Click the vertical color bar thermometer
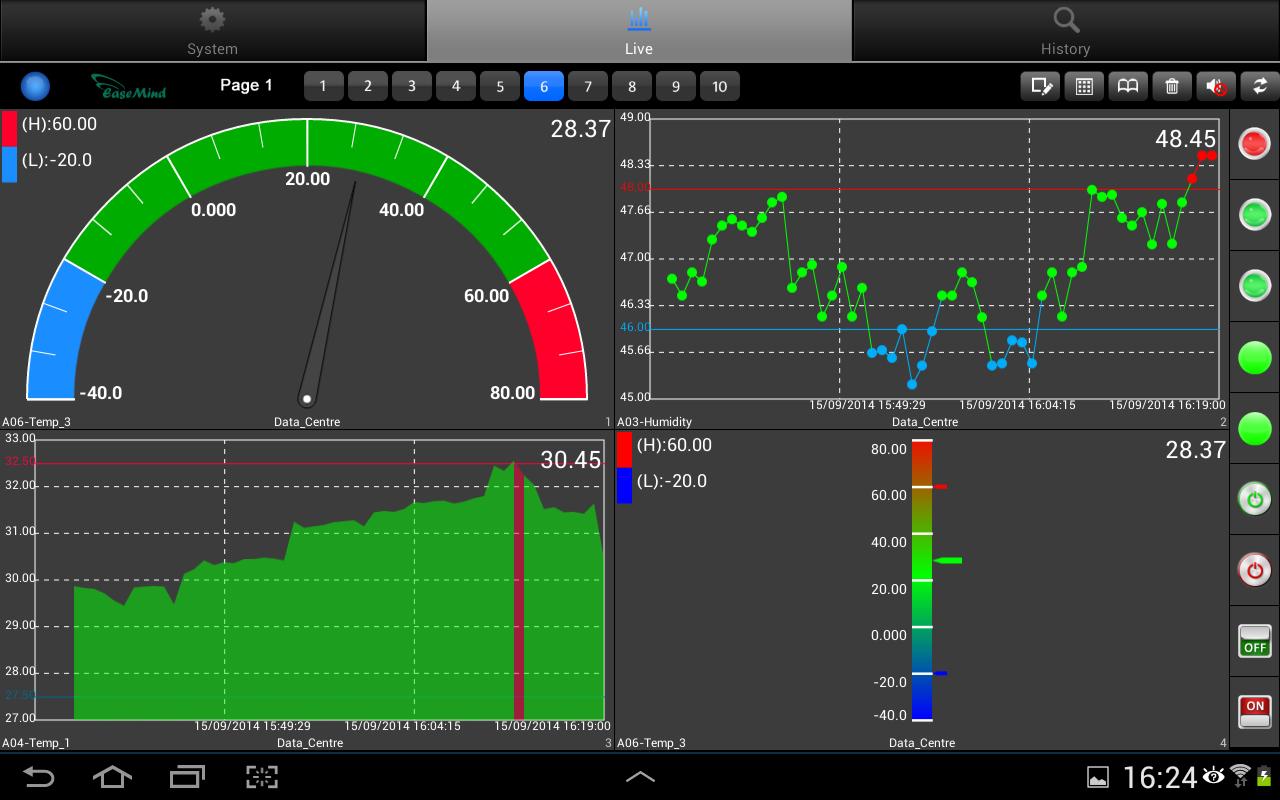1280x800 pixels. 922,580
